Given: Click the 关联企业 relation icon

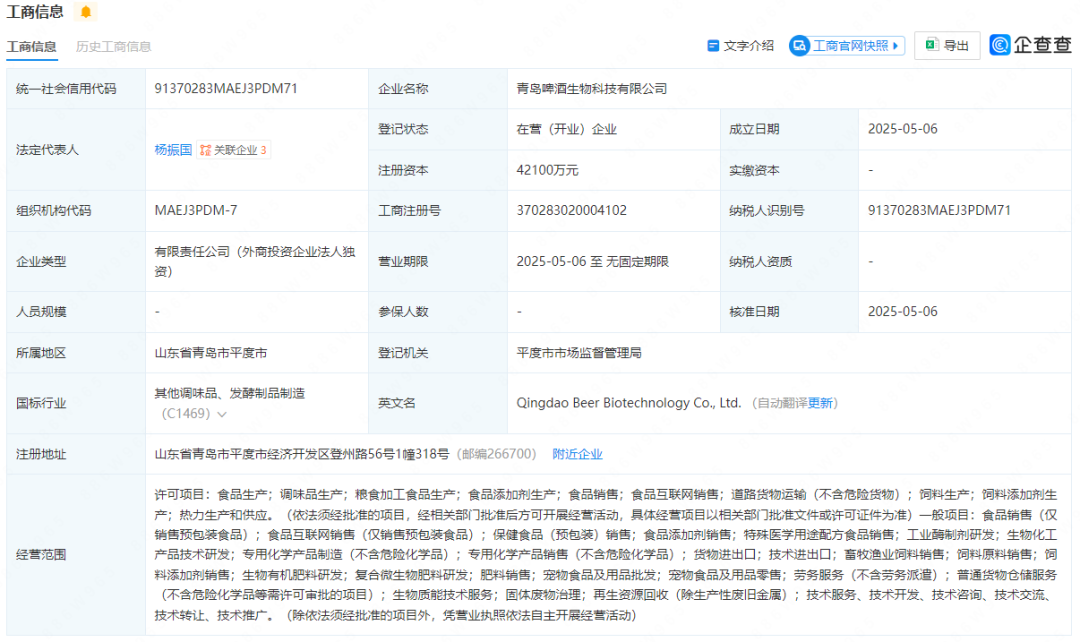Looking at the screenshot, I should pyautogui.click(x=205, y=150).
